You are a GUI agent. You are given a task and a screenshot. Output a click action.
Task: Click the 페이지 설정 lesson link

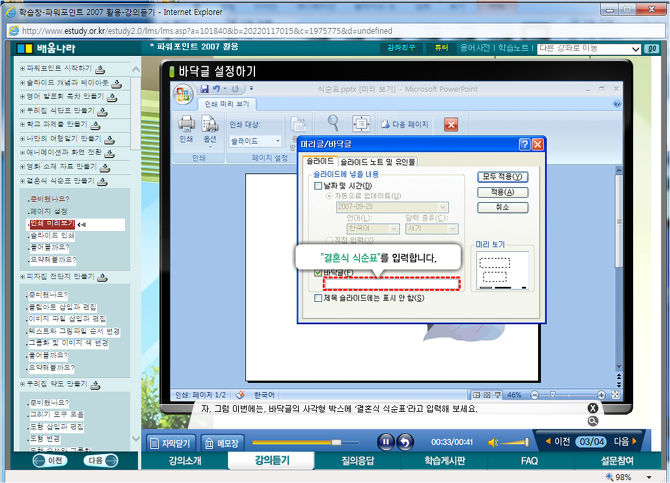click(48, 211)
